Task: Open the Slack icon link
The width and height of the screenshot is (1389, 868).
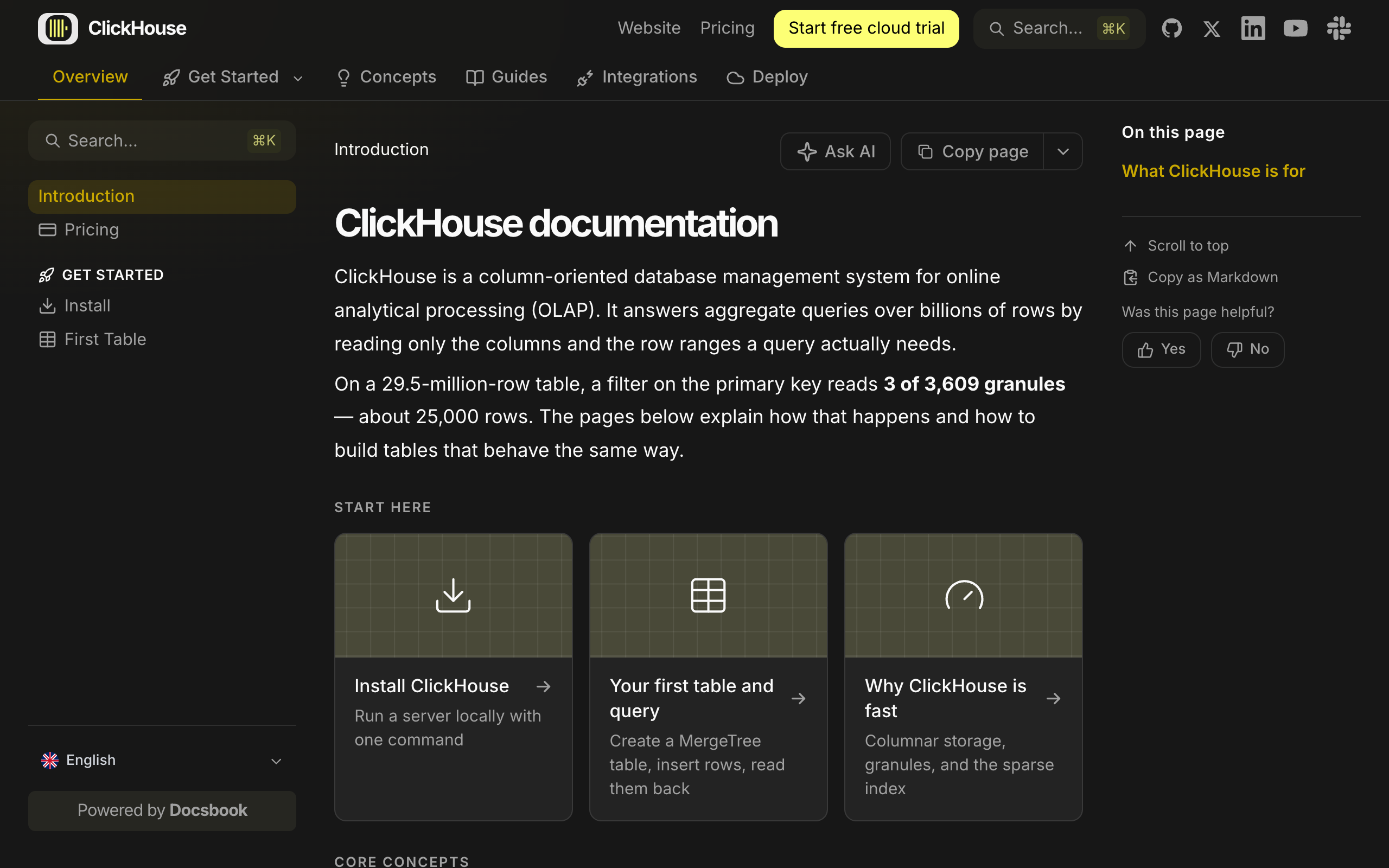Action: click(1339, 28)
